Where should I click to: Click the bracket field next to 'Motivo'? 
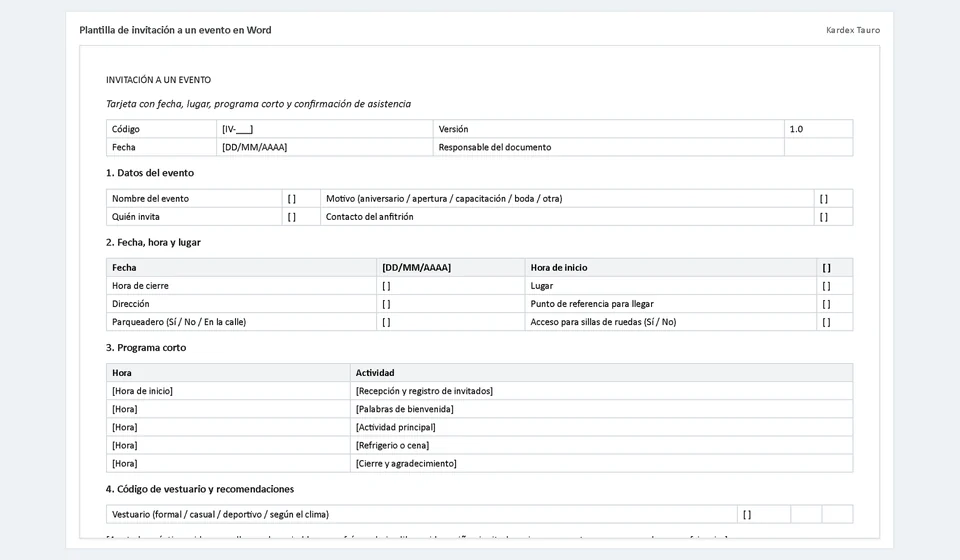point(833,199)
